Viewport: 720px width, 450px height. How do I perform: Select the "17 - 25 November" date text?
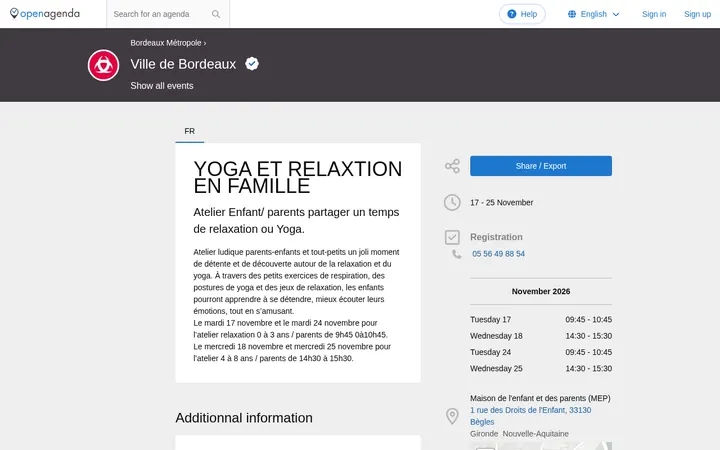pos(501,202)
